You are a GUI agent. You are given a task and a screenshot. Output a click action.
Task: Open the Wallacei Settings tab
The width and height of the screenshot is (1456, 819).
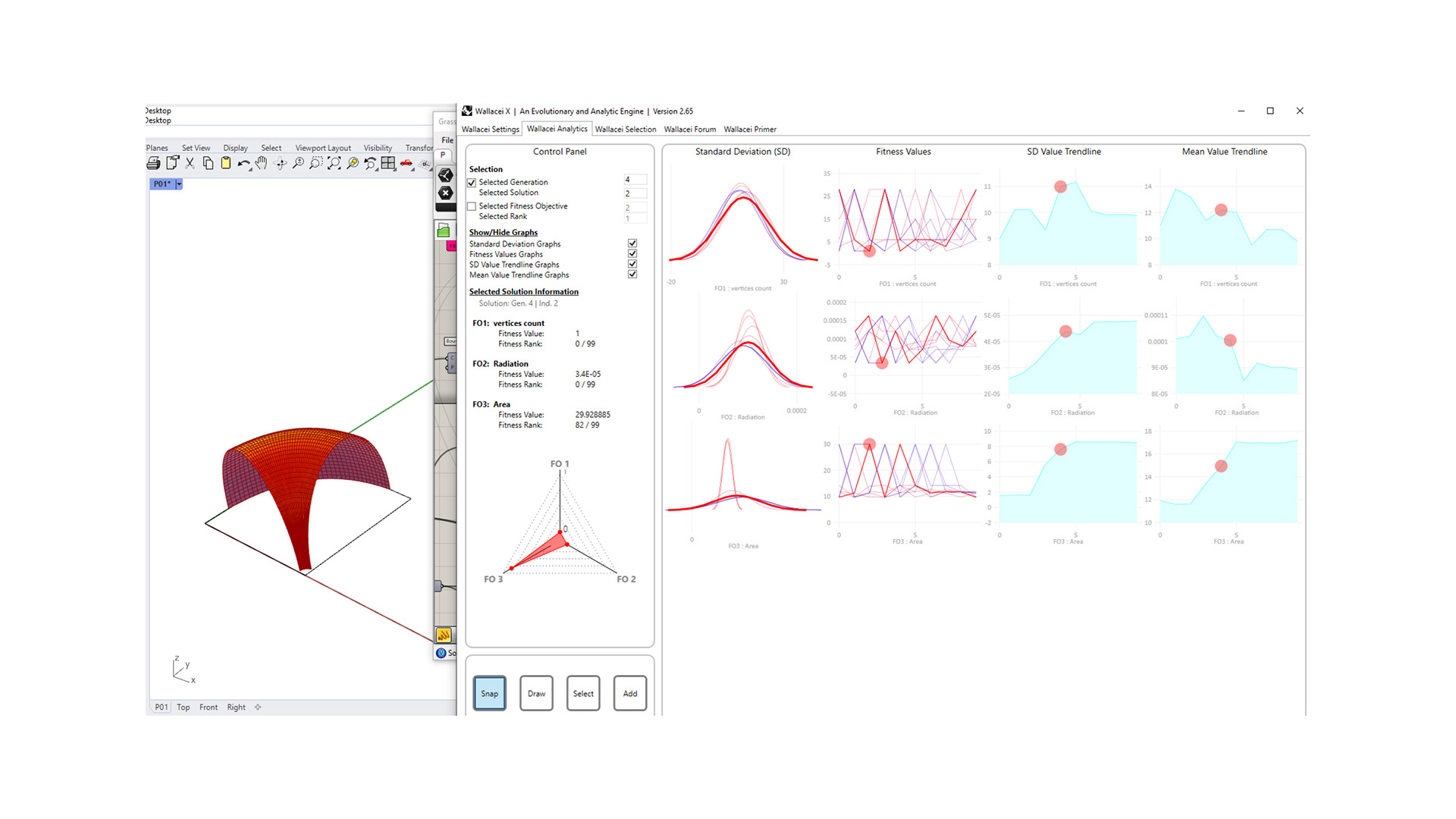(490, 130)
